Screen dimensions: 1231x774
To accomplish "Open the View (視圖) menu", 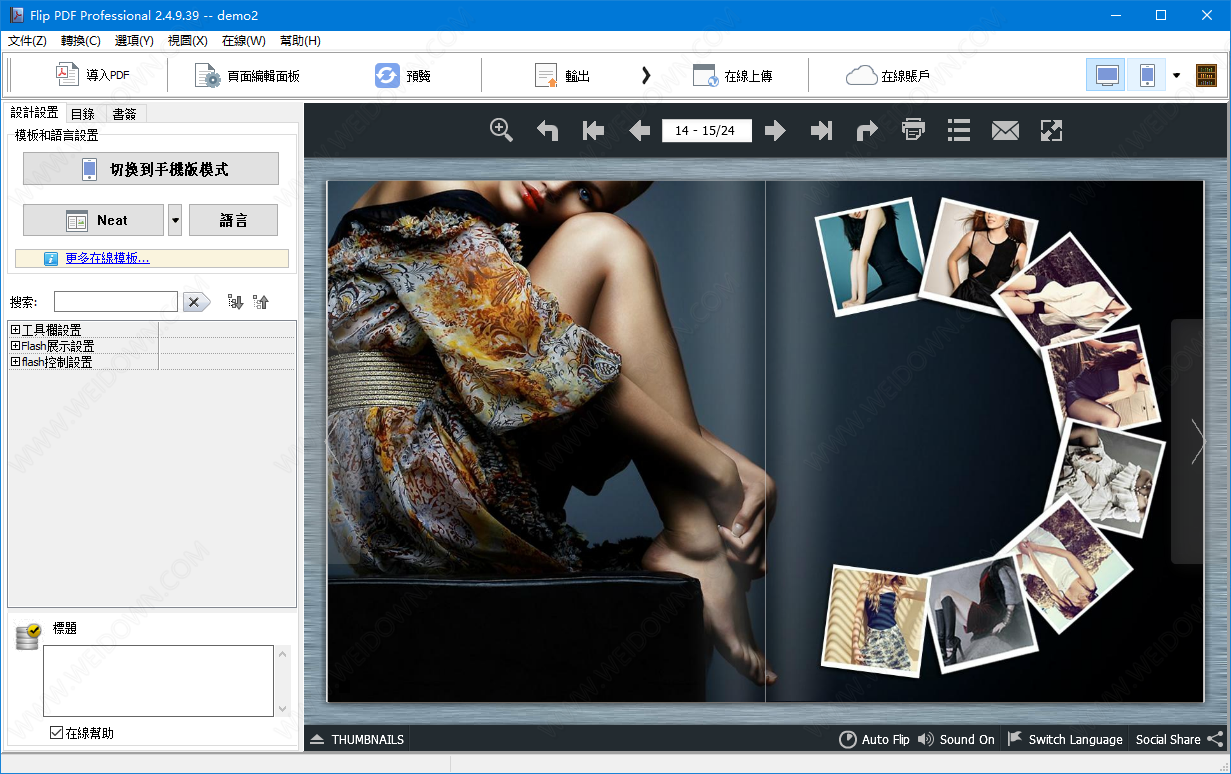I will click(188, 41).
